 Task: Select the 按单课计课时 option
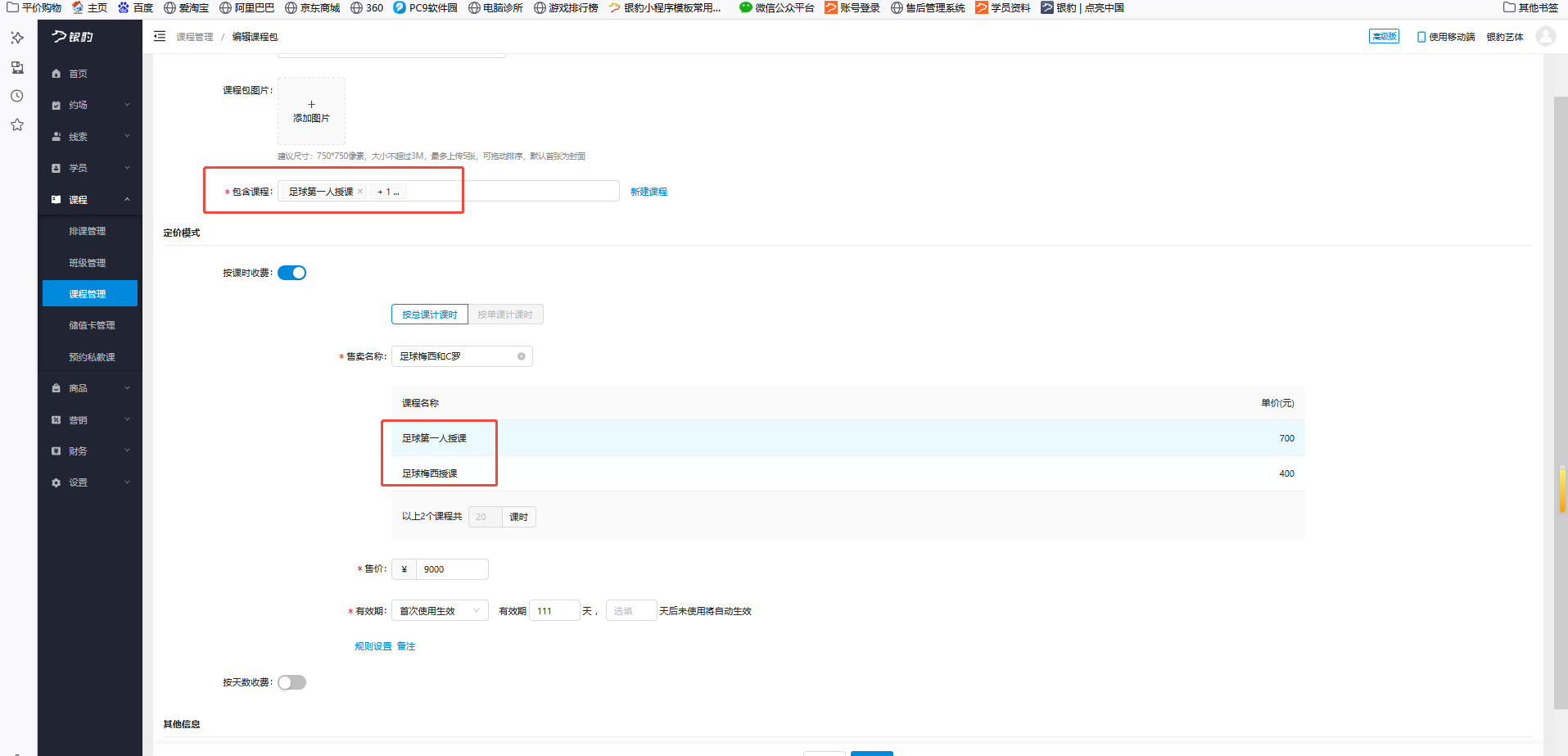tap(505, 315)
